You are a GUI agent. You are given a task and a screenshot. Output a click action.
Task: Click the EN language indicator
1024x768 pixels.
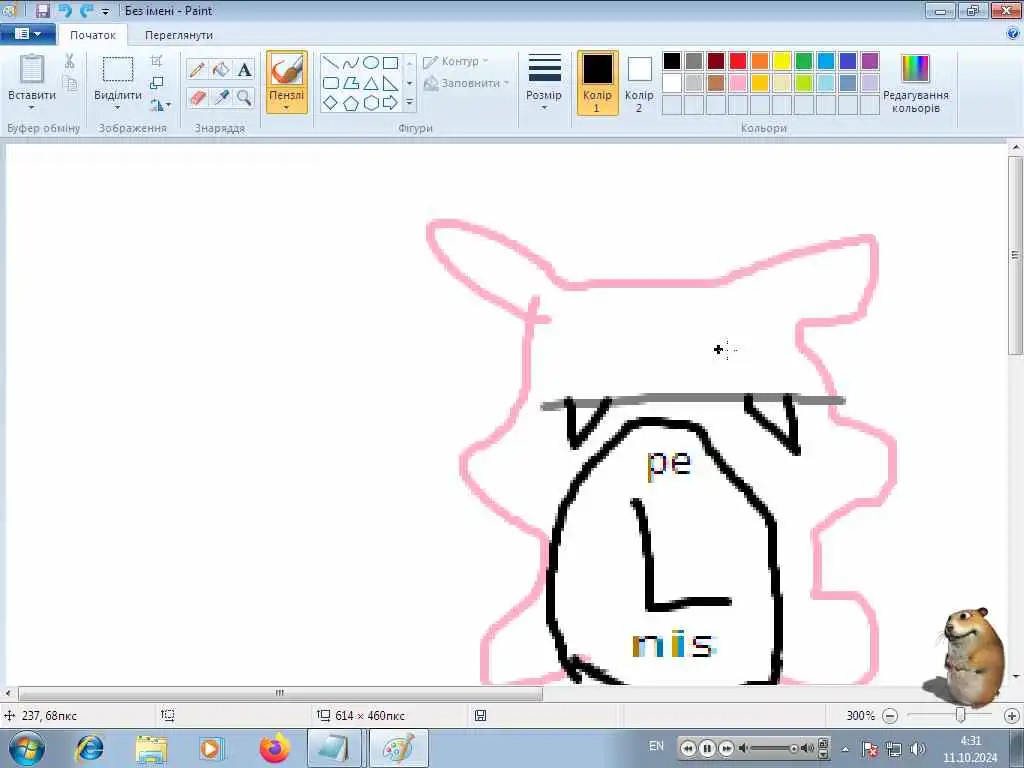[656, 746]
